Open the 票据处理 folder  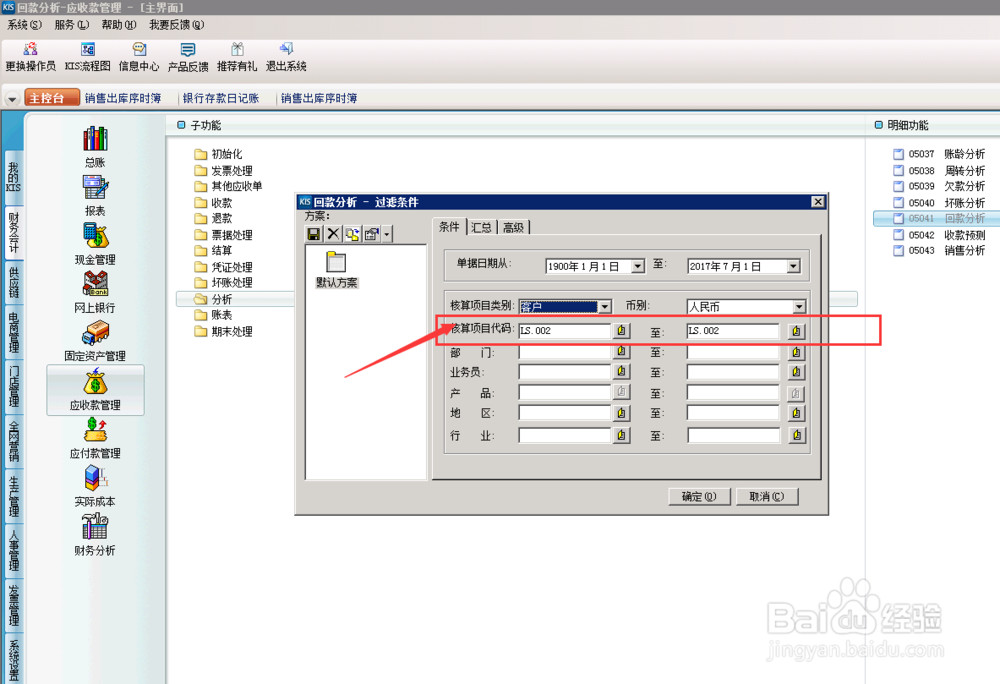coord(223,235)
